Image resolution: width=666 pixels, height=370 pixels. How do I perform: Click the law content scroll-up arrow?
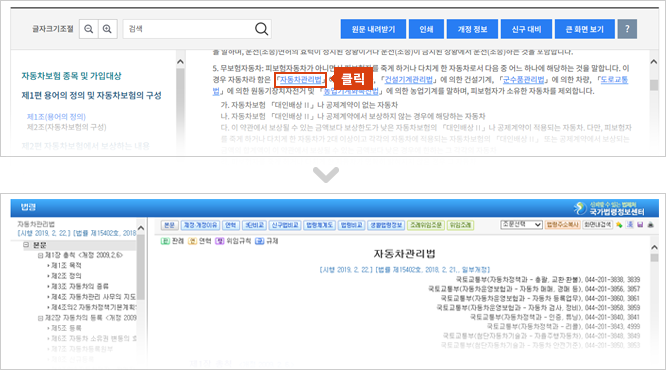[655, 247]
